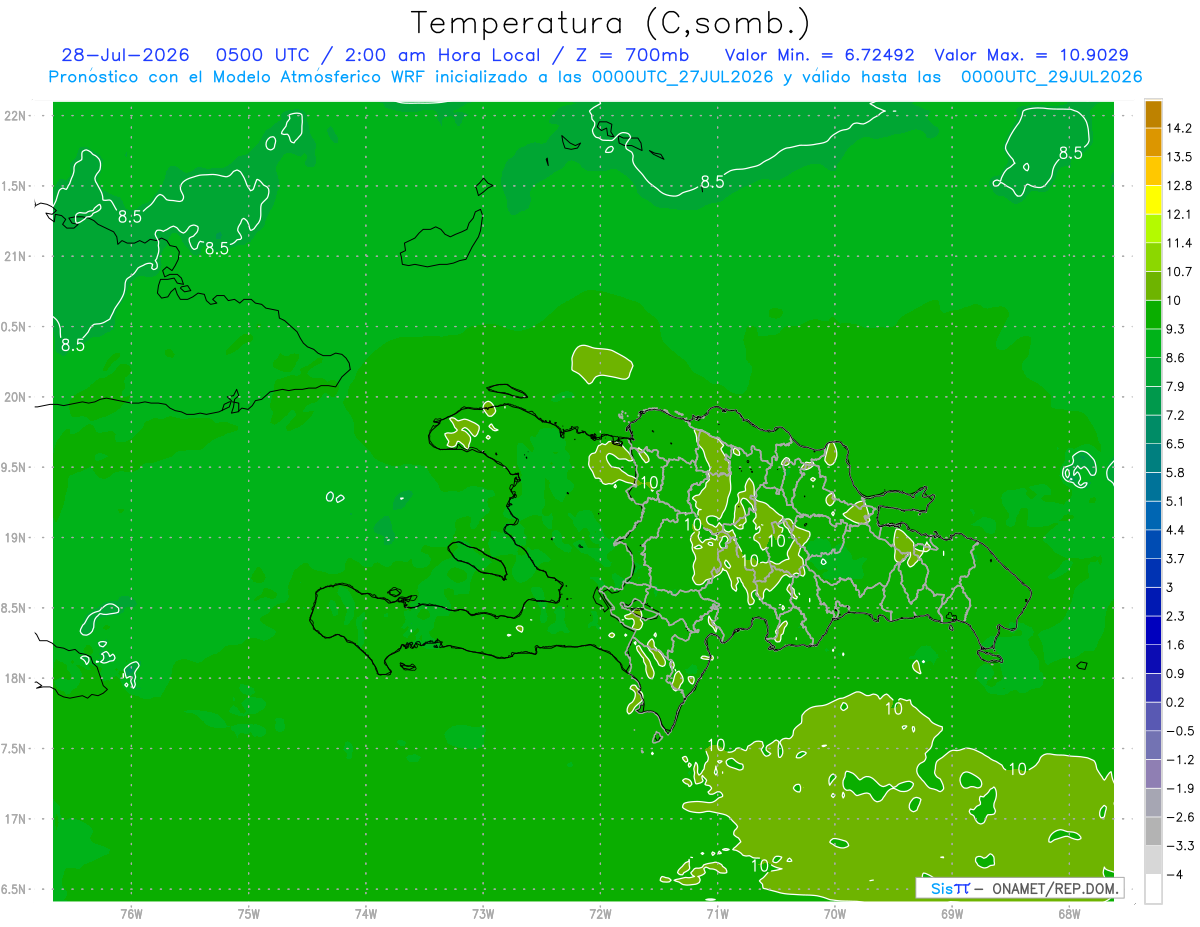This screenshot has height=927, width=1200.
Task: Click yellow colorbar swatch between 12.1 and 12.8
Action: 1153,200
